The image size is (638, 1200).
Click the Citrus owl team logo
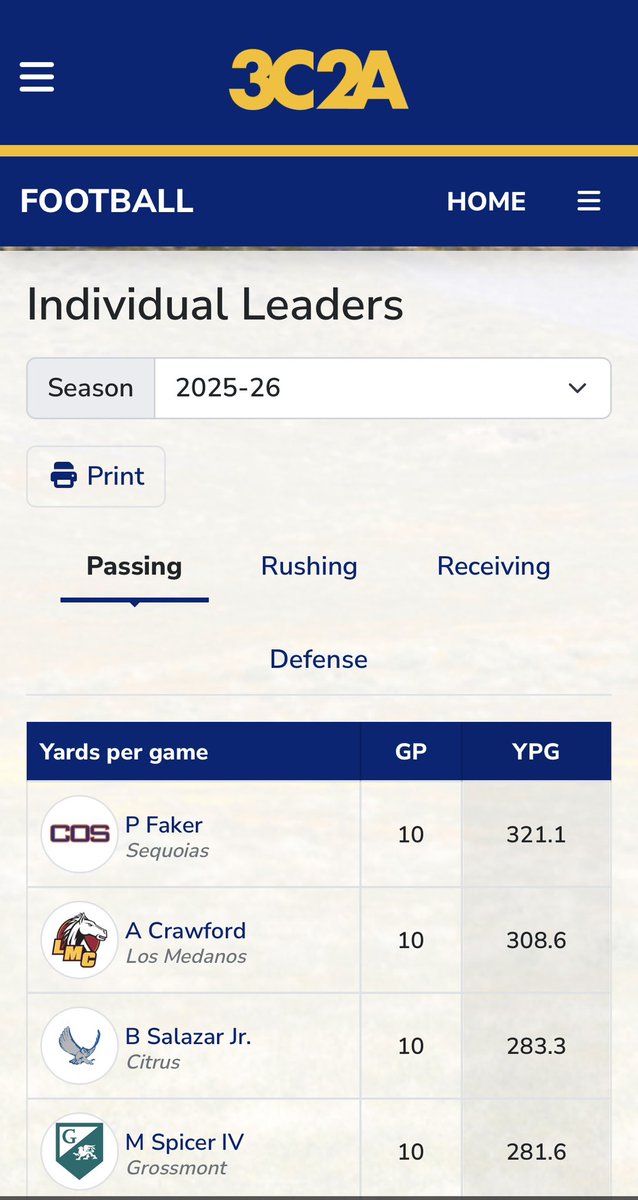80,1046
